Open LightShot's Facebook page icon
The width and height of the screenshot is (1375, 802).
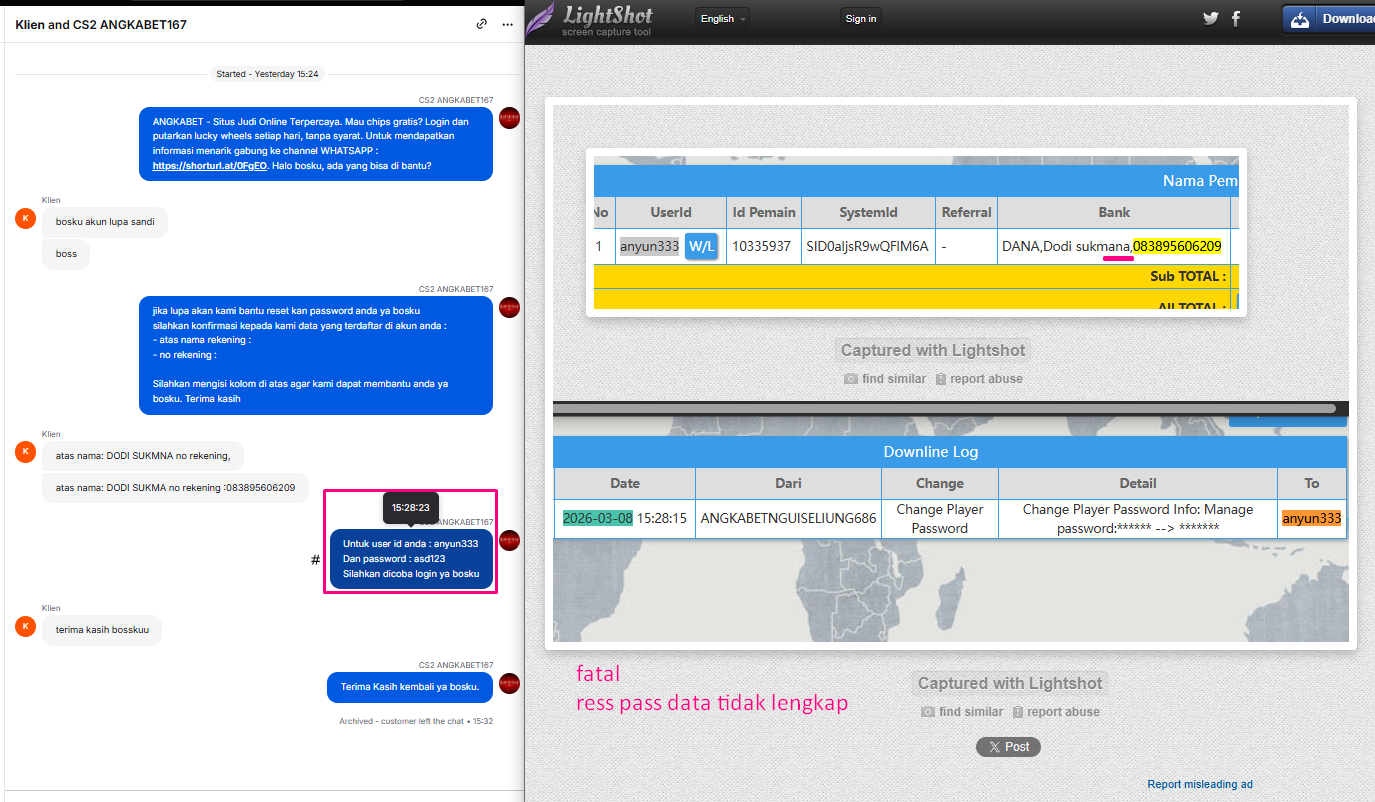1236,18
